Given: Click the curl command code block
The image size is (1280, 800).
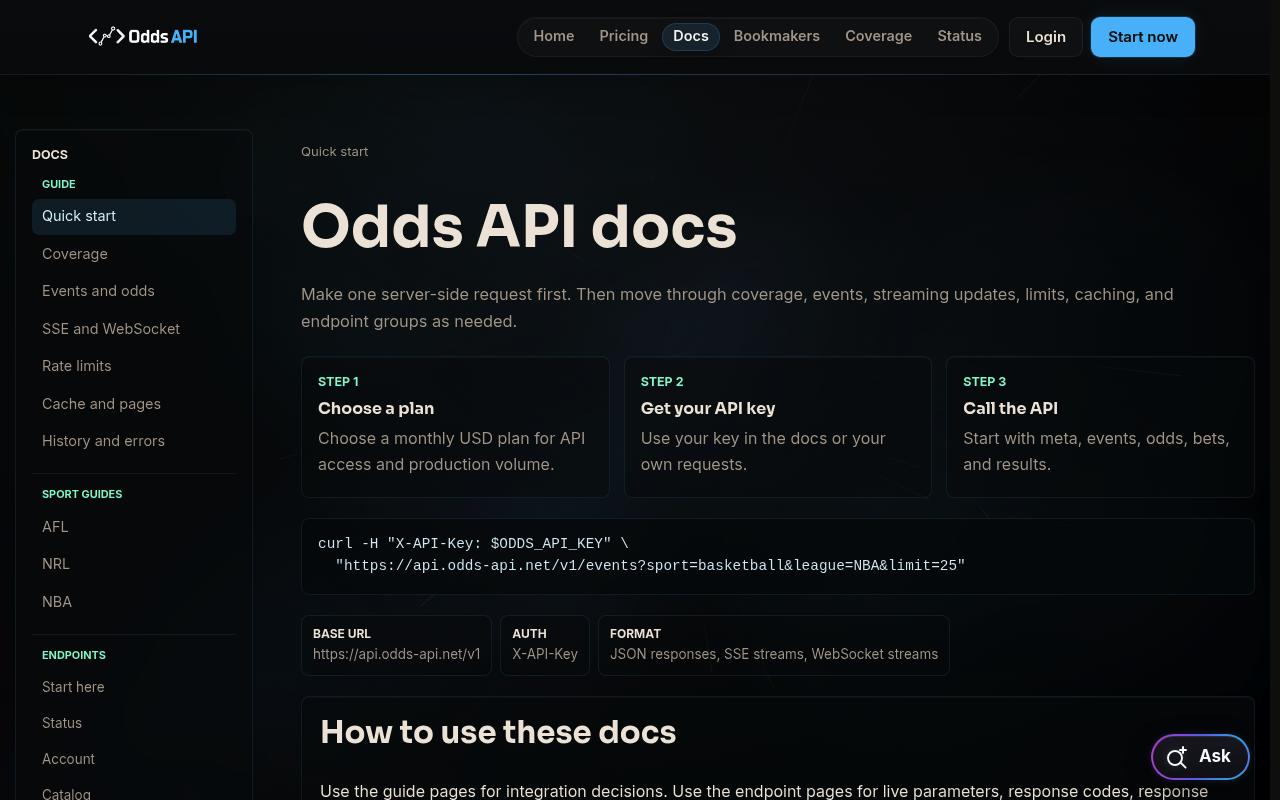Looking at the screenshot, I should 778,556.
